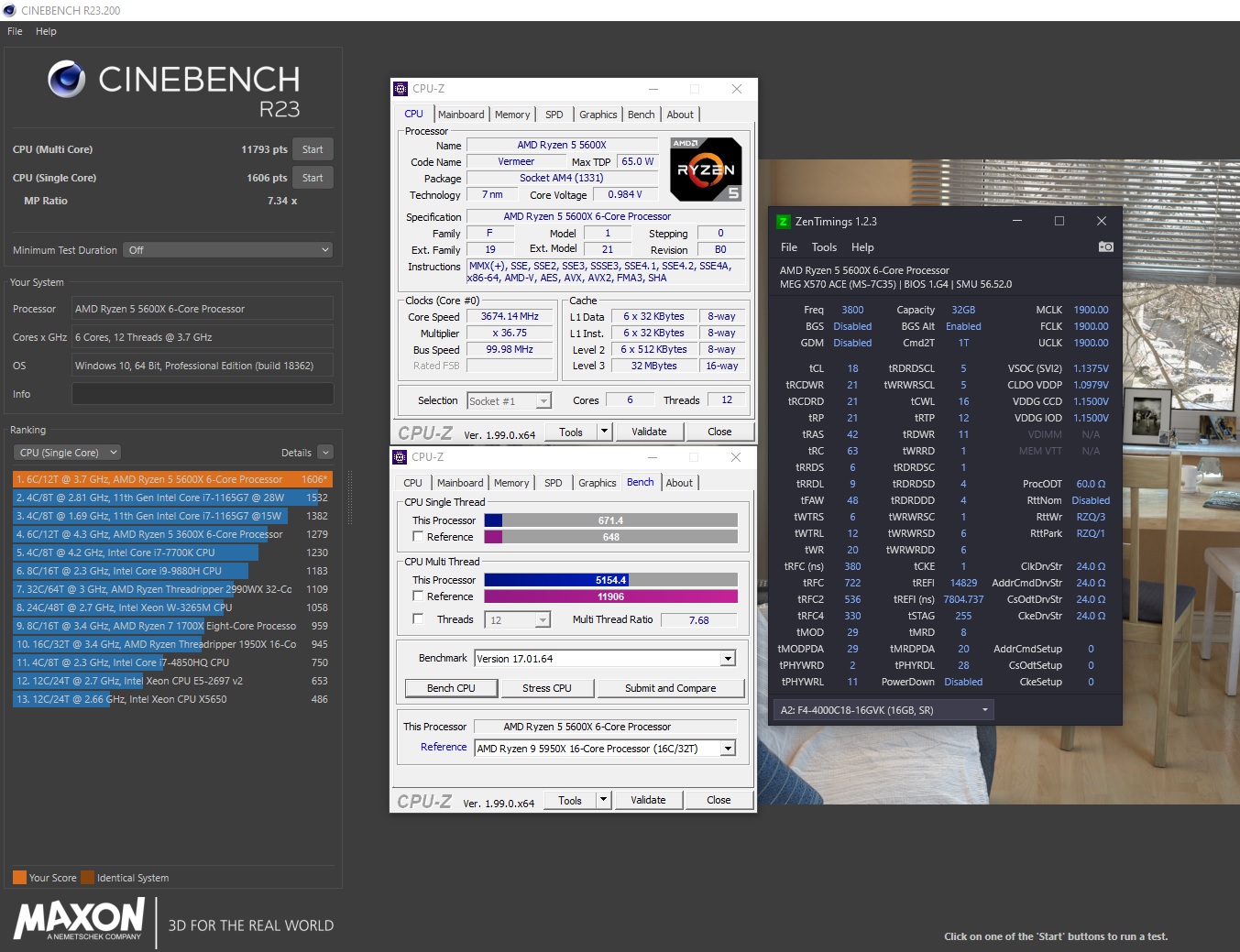Click the Bench CPU button
This screenshot has height=952, width=1240.
(x=451, y=688)
